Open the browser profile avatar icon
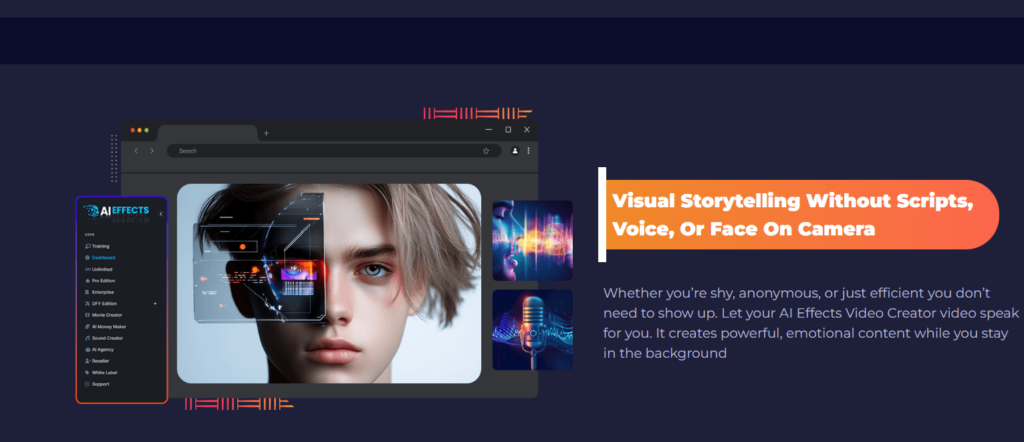This screenshot has width=1024, height=442. [x=515, y=151]
